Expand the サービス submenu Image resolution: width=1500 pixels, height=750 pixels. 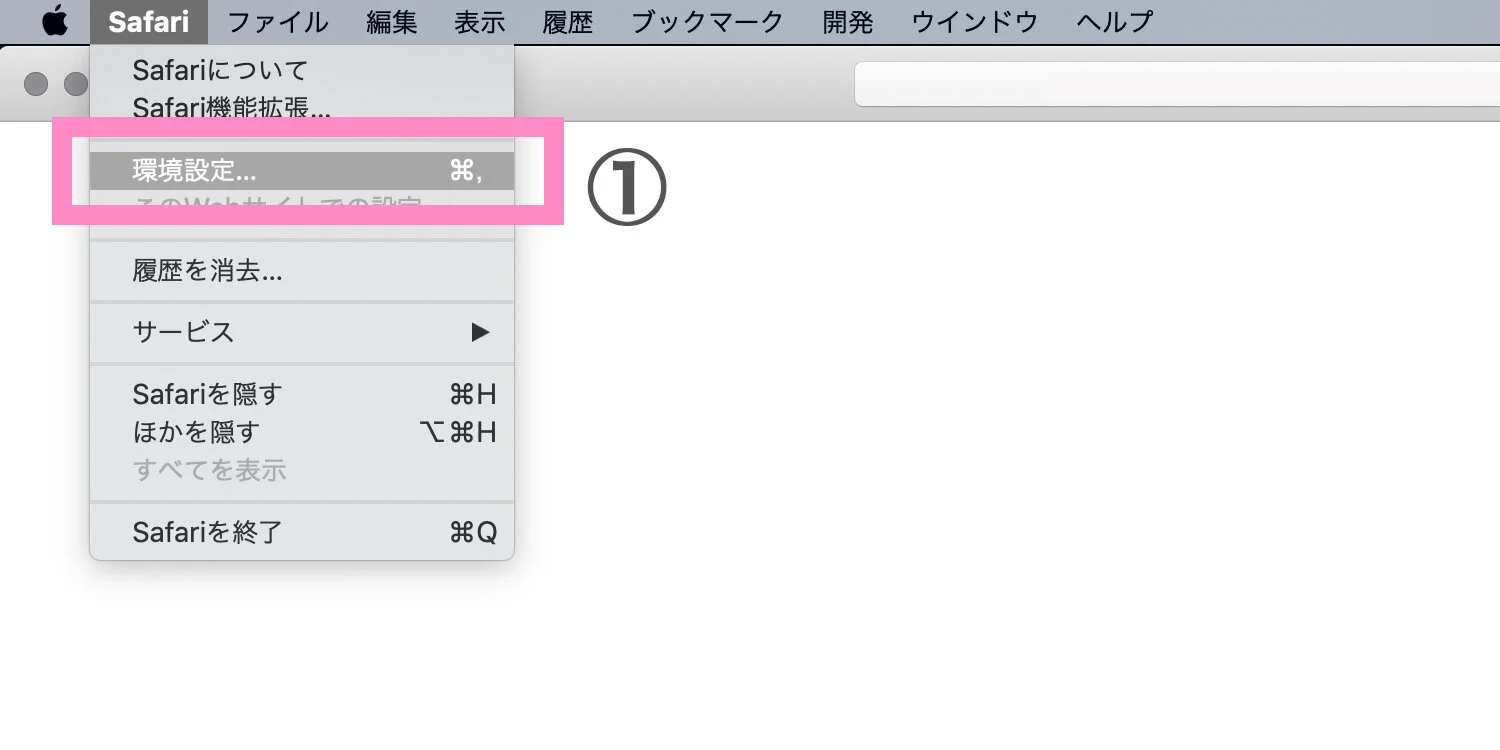[x=302, y=332]
